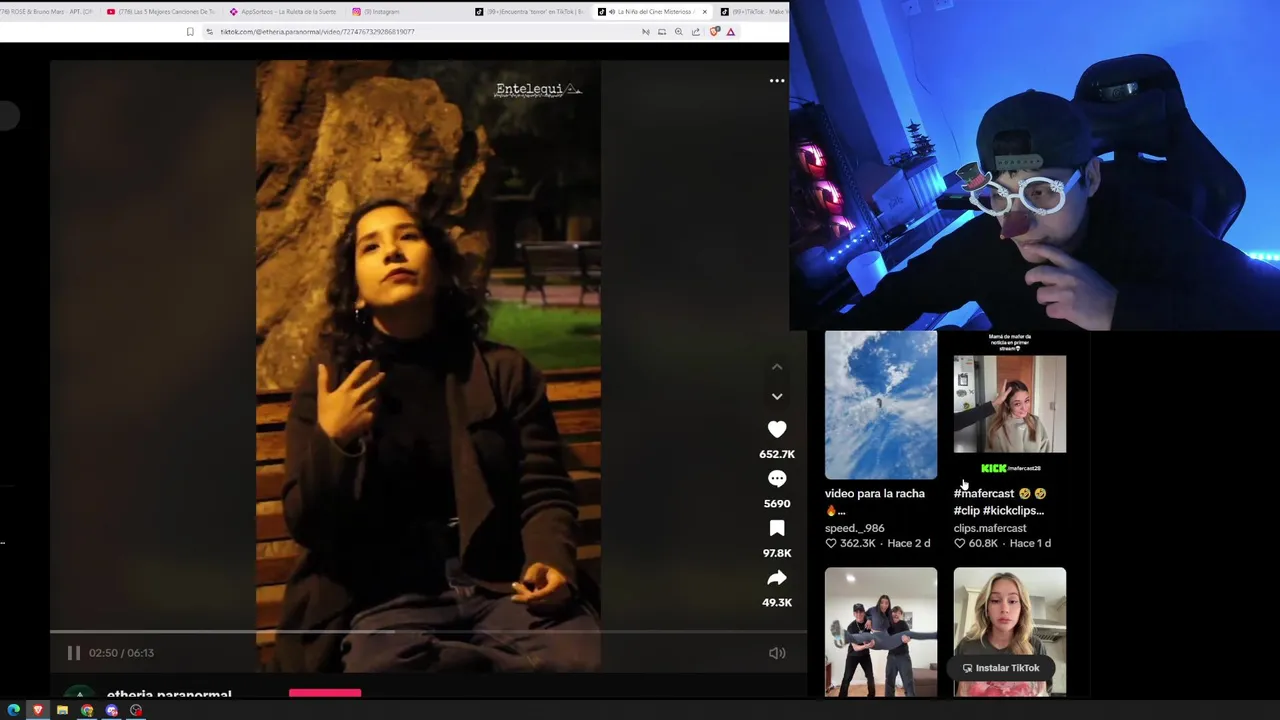The image size is (1280, 720).
Task: Open the 'video para la racha' thumbnail
Action: (x=881, y=405)
